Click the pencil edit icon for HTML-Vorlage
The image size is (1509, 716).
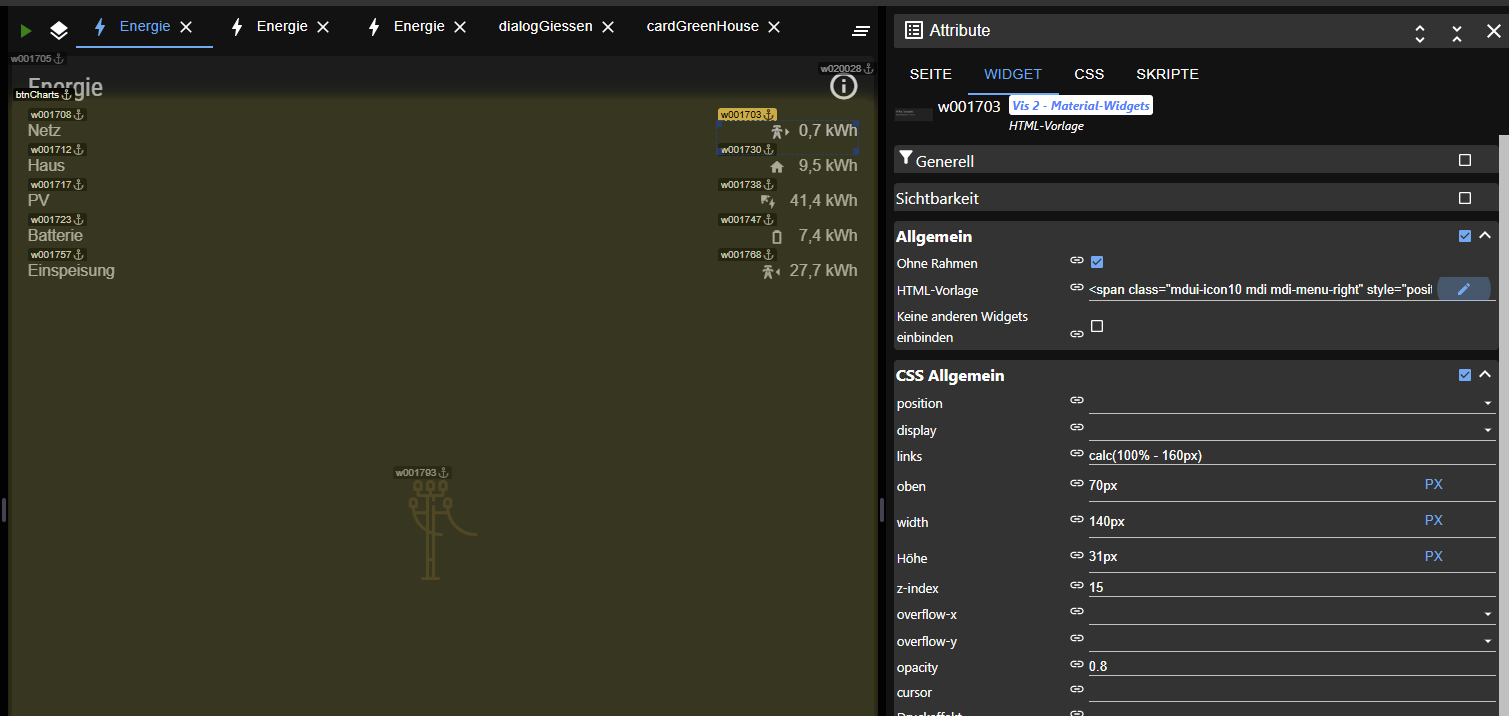click(1463, 290)
